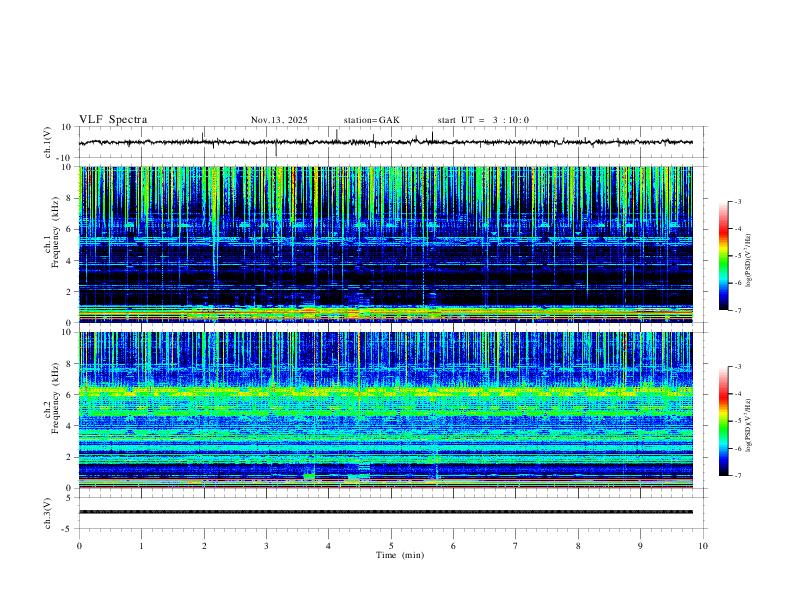
Task: Click the time axis tick label '5'
Action: 391,546
